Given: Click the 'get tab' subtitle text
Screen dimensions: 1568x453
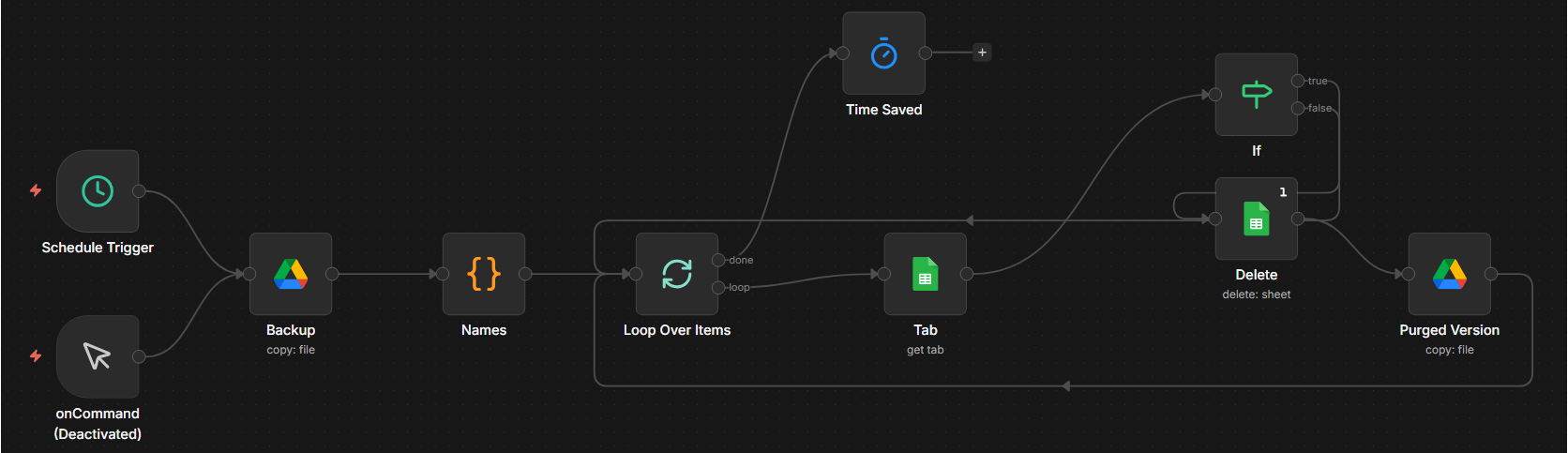Looking at the screenshot, I should pyautogui.click(x=926, y=350).
